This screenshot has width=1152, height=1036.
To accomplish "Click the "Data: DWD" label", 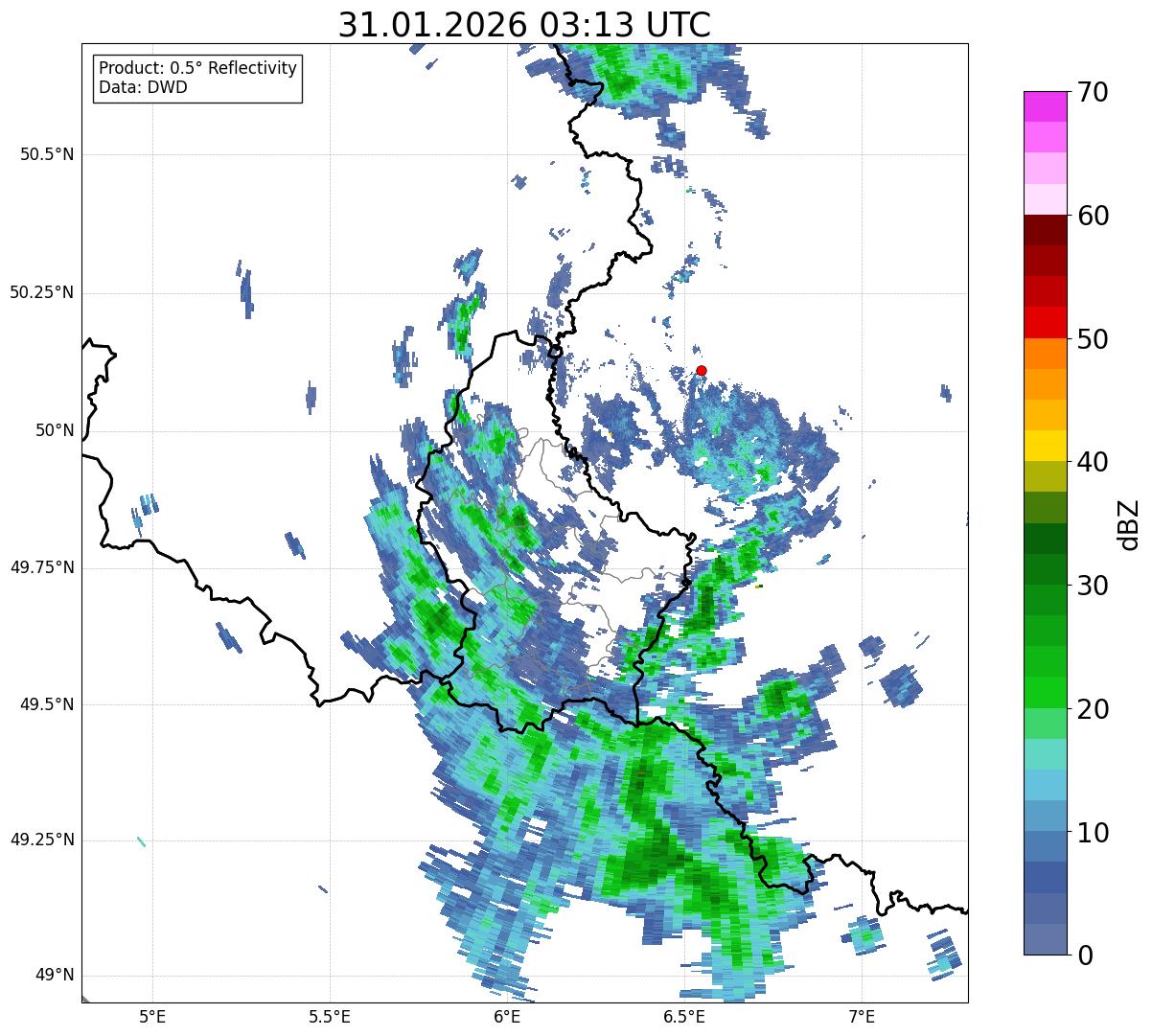I will click(143, 88).
